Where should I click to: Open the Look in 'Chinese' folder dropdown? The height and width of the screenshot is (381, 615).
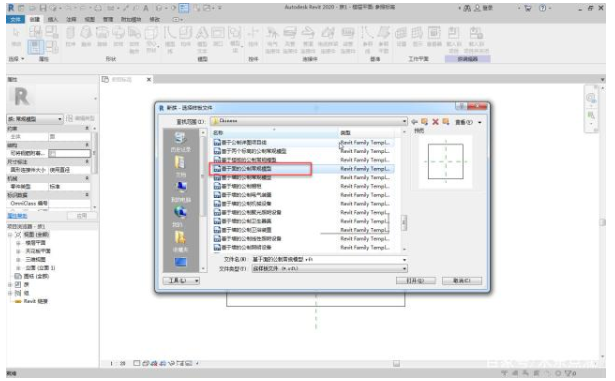click(x=404, y=121)
